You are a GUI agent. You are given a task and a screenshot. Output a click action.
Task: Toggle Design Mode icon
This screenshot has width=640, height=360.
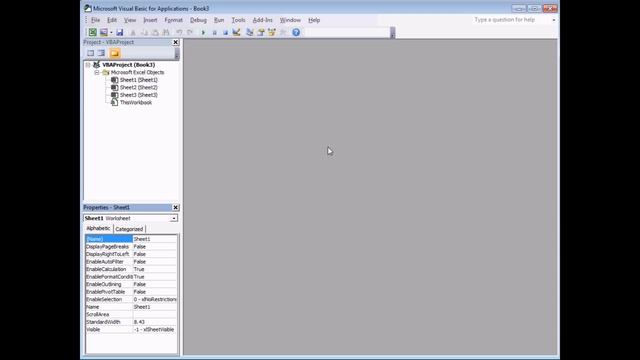(236, 32)
